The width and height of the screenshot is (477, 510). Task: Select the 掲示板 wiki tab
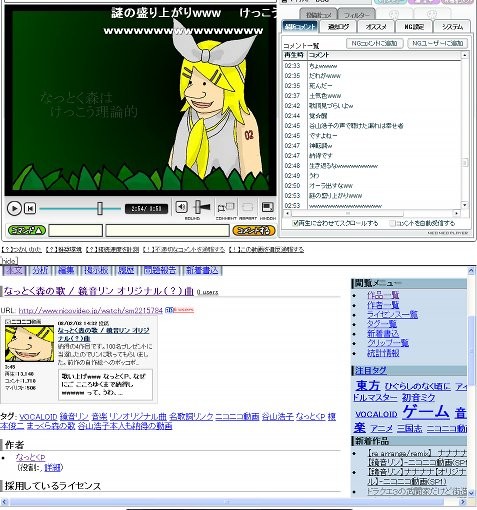96,270
